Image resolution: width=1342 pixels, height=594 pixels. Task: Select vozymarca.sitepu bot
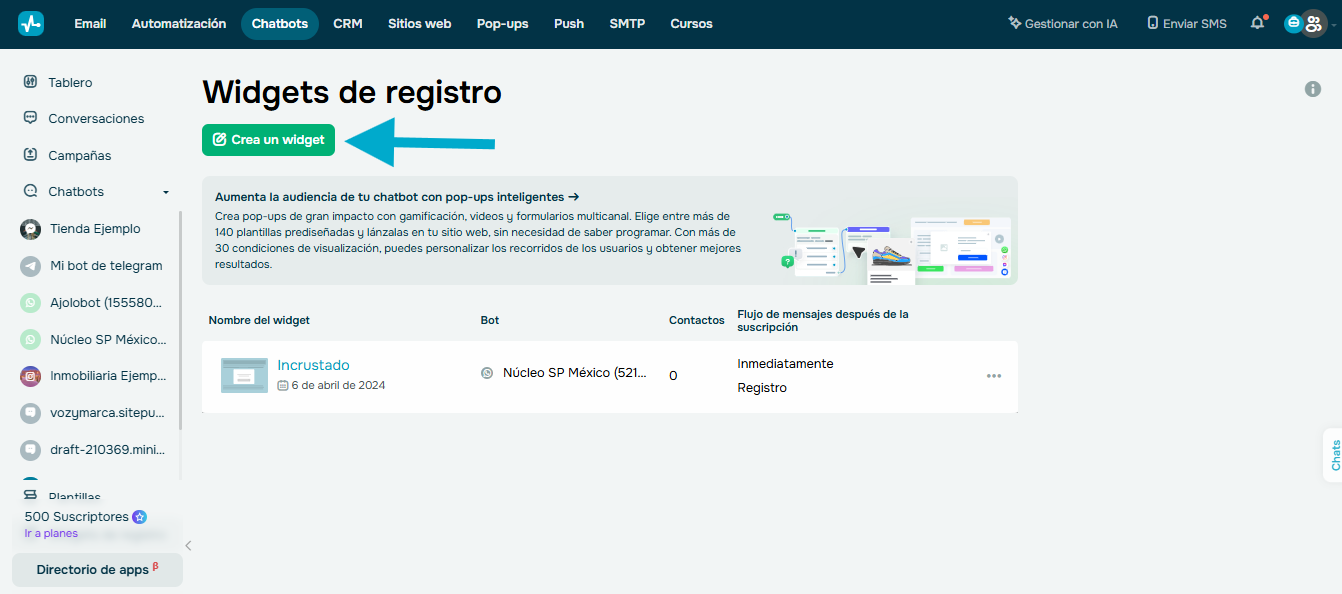point(108,413)
